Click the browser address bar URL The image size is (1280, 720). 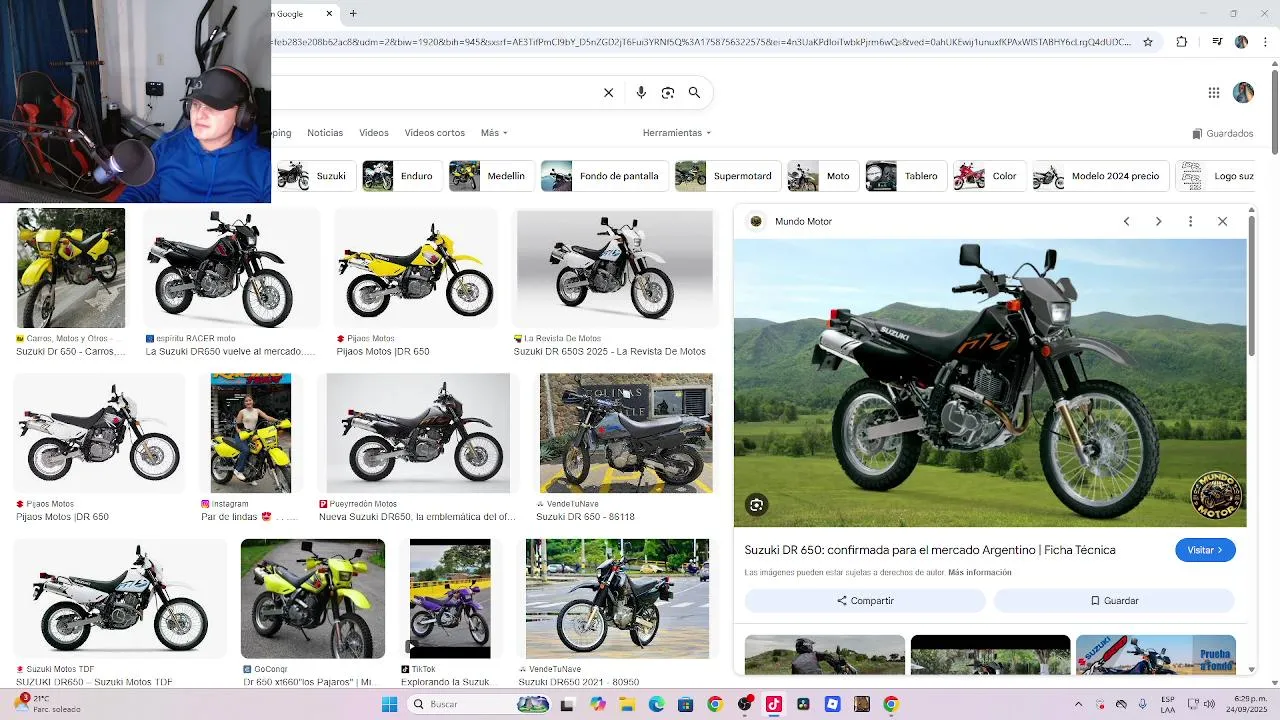coord(700,42)
